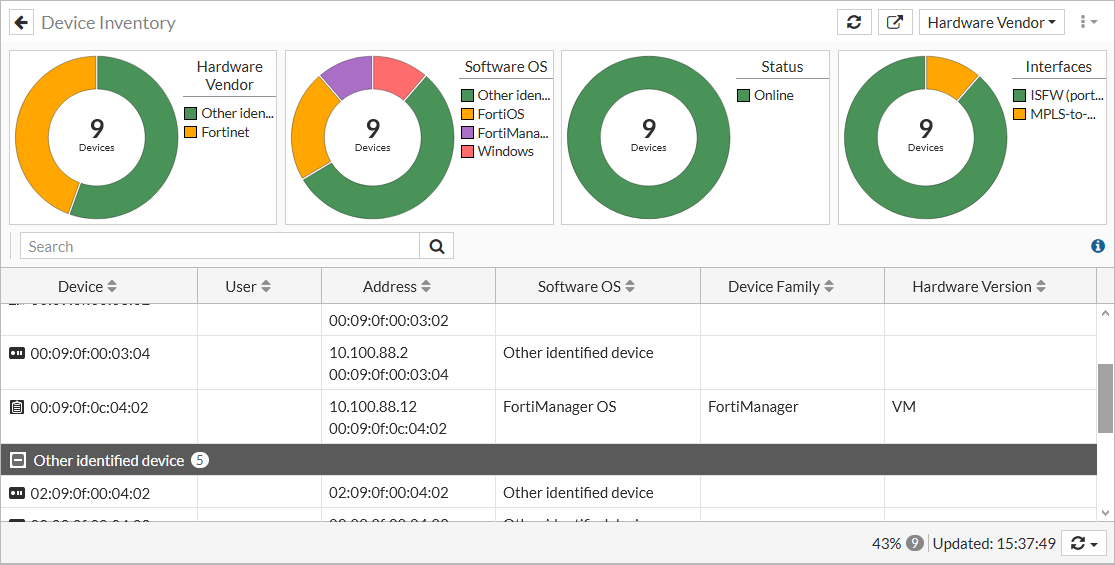Open refresh interval dropdown at bottom right

tap(1085, 543)
